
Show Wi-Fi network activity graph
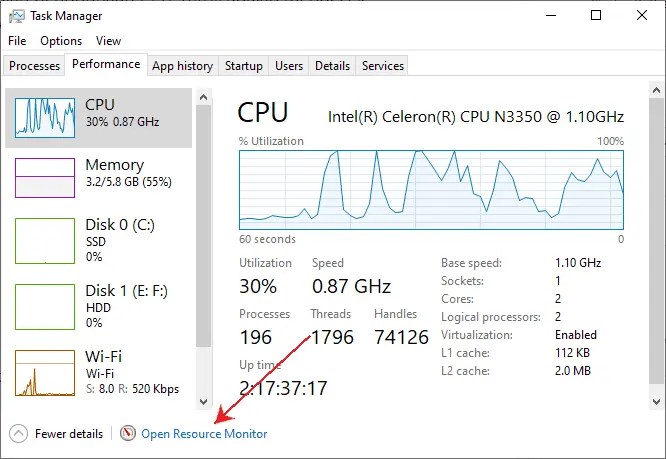45,372
